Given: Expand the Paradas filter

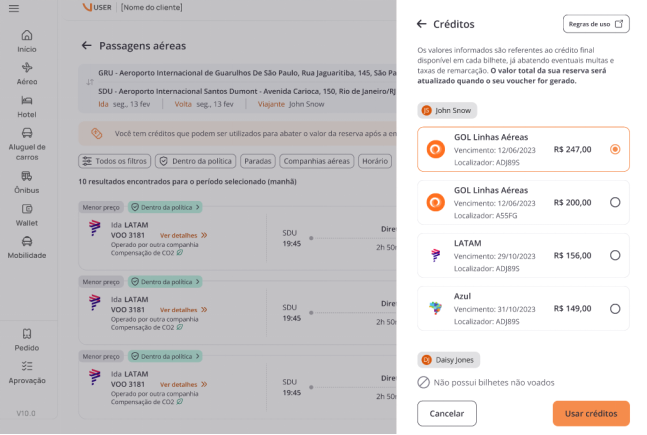Looking at the screenshot, I should pos(258,160).
